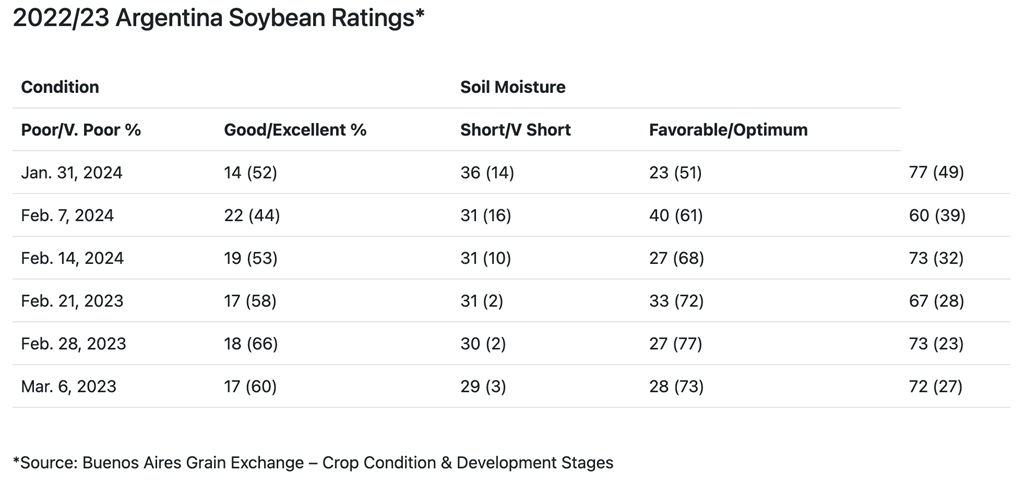Select the 'Soil Moisture' column group header

(x=512, y=87)
